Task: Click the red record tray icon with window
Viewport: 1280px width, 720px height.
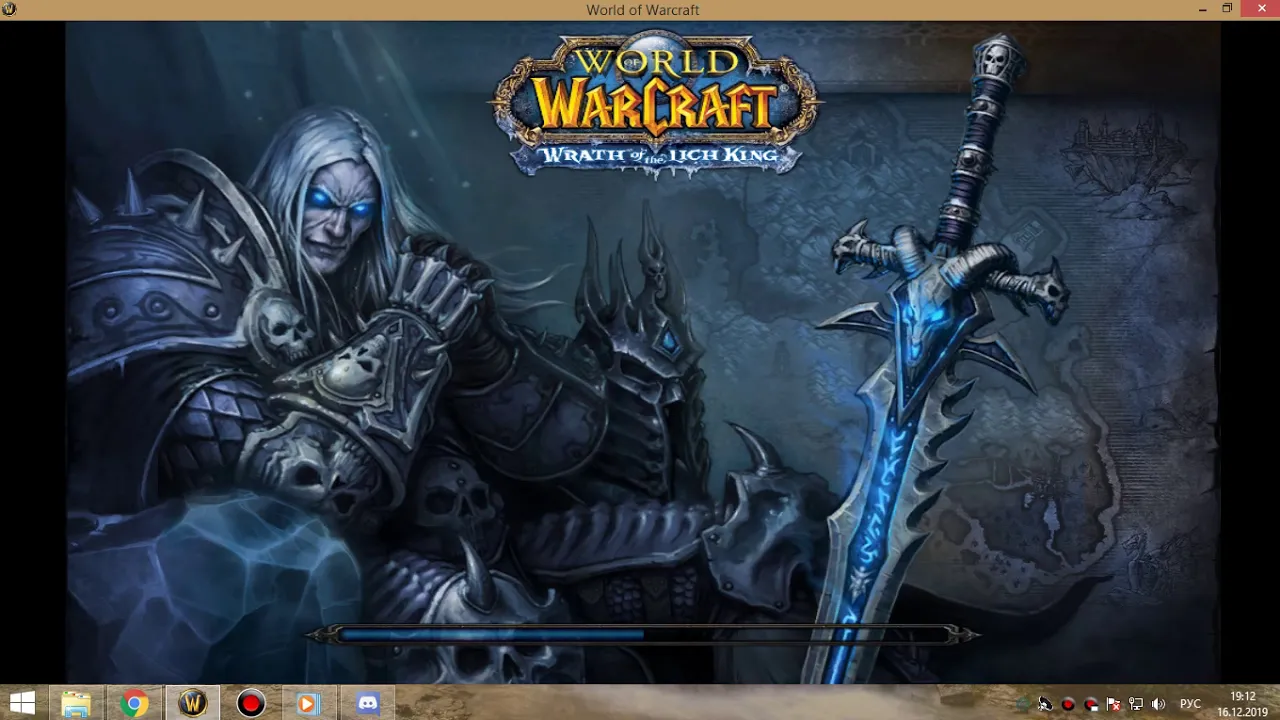Action: coord(1091,704)
